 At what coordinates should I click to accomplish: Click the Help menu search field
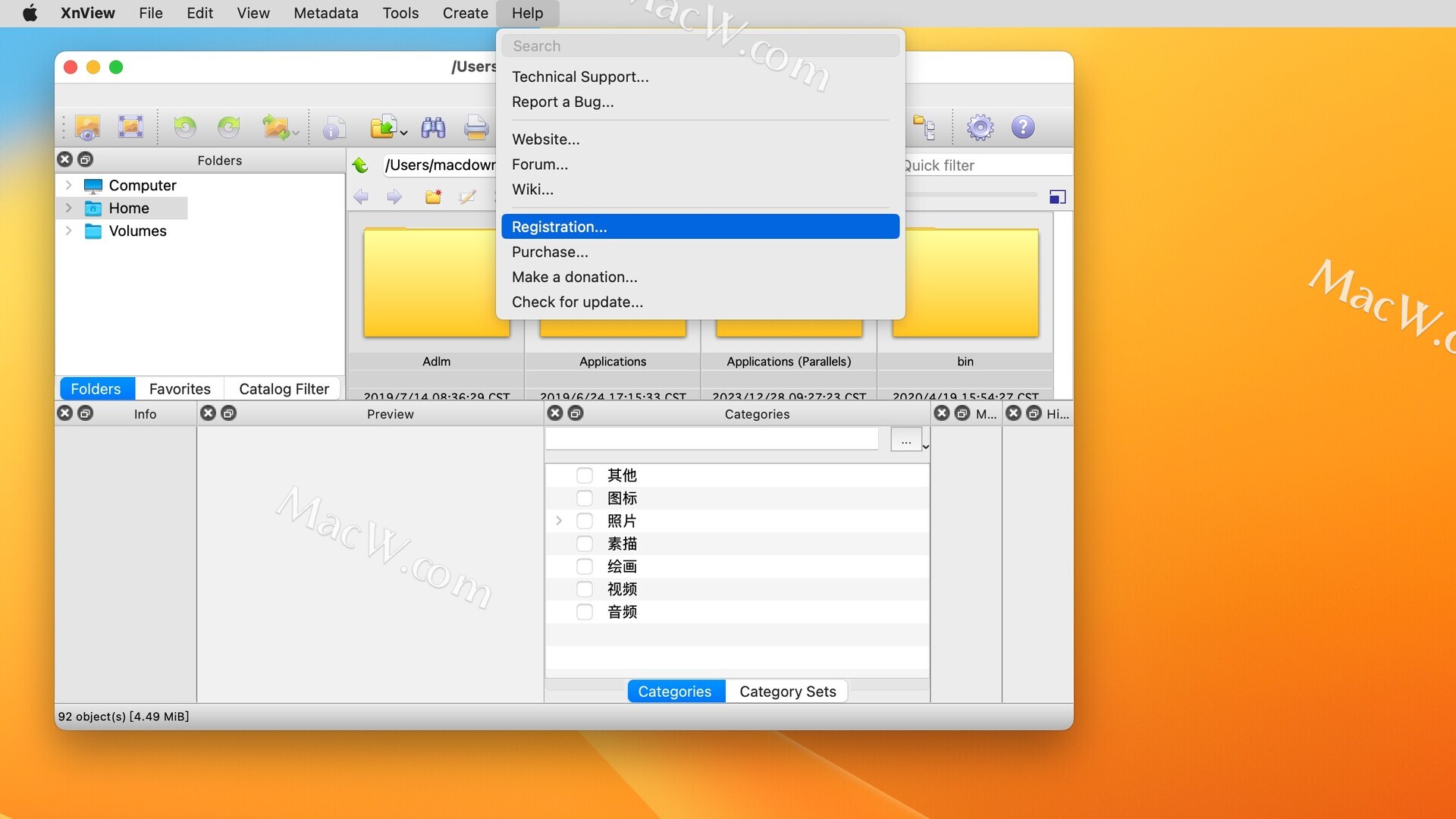(700, 46)
